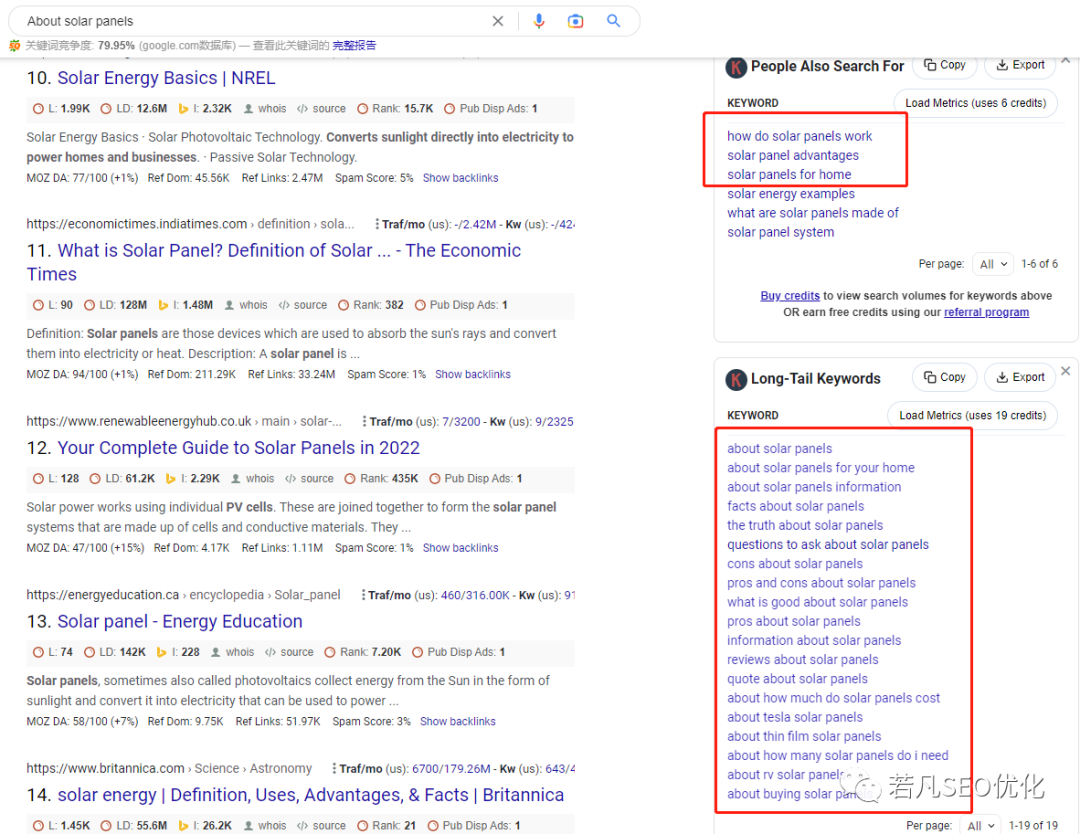This screenshot has width=1080, height=834.
Task: Select keyword 'solar panel system'
Action: click(x=780, y=233)
